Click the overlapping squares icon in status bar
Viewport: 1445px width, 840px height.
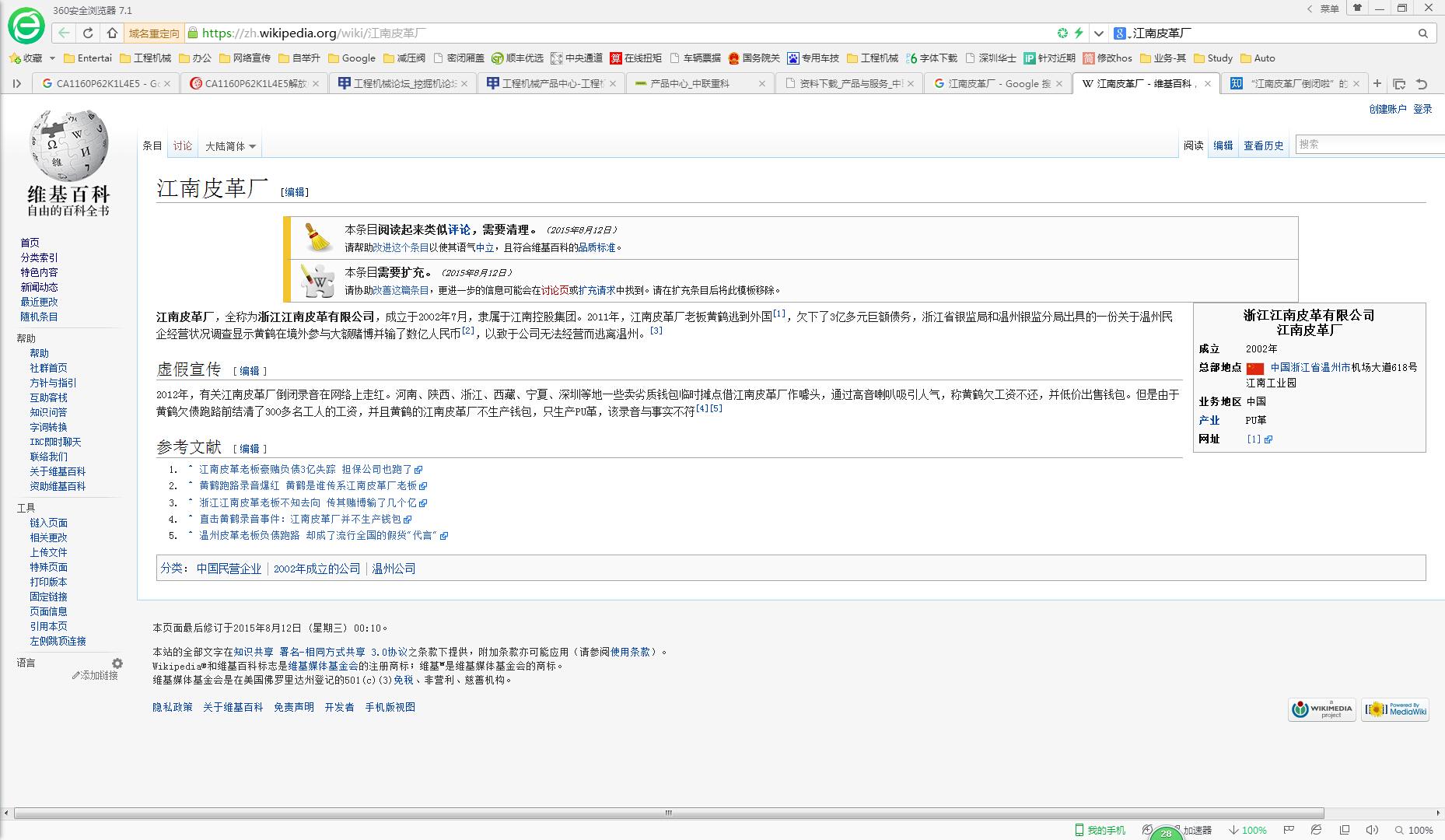[x=1345, y=830]
